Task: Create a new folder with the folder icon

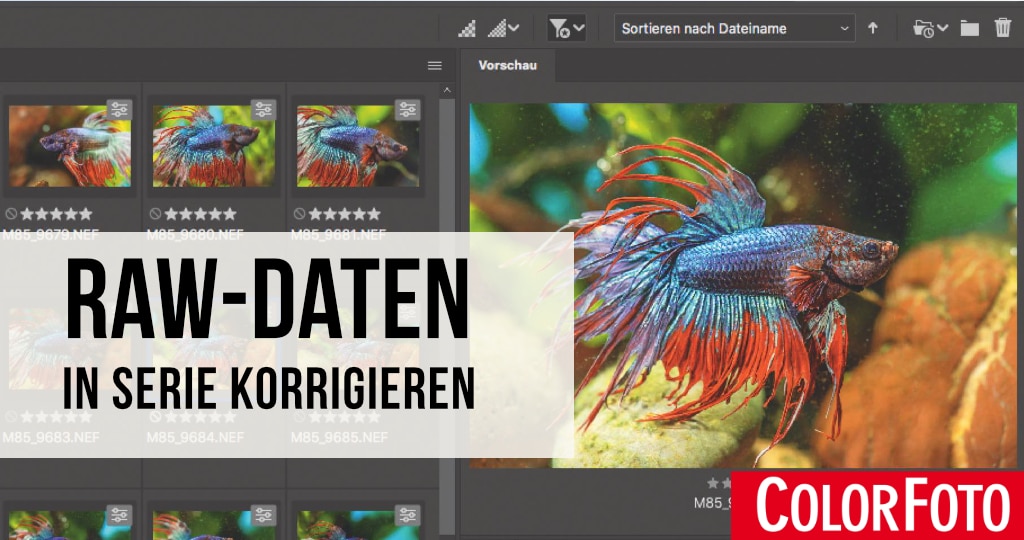Action: 969,28
